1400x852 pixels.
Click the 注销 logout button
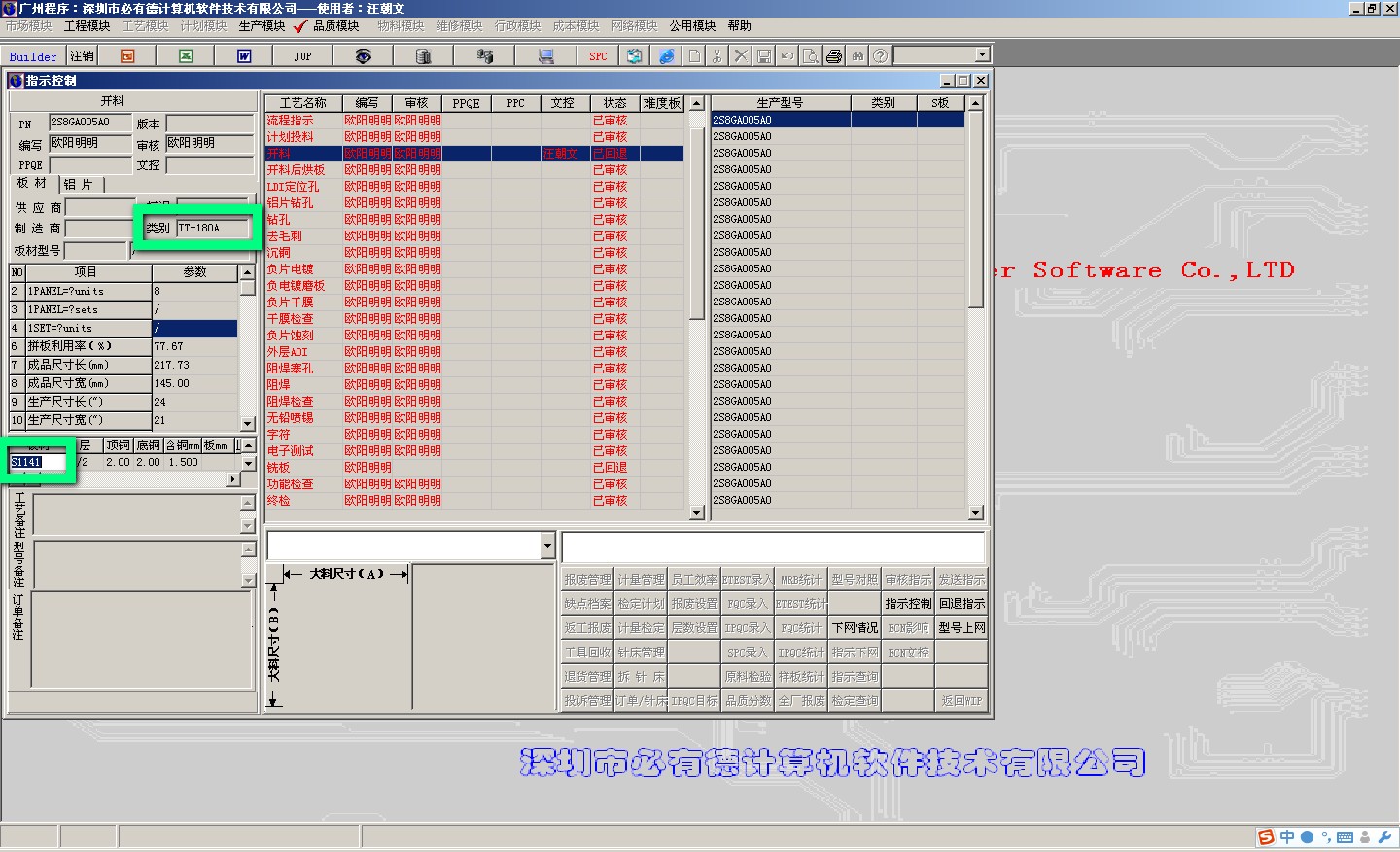(82, 56)
